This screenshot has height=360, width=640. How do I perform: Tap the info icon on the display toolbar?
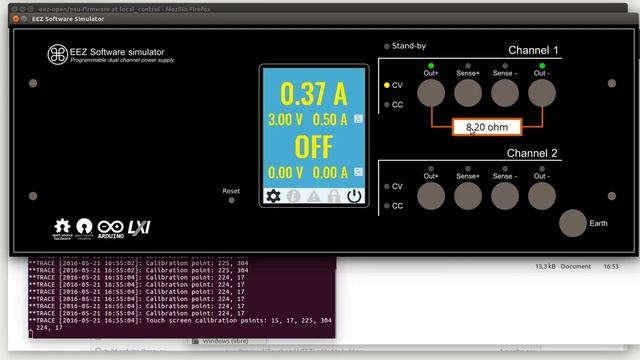click(x=293, y=196)
